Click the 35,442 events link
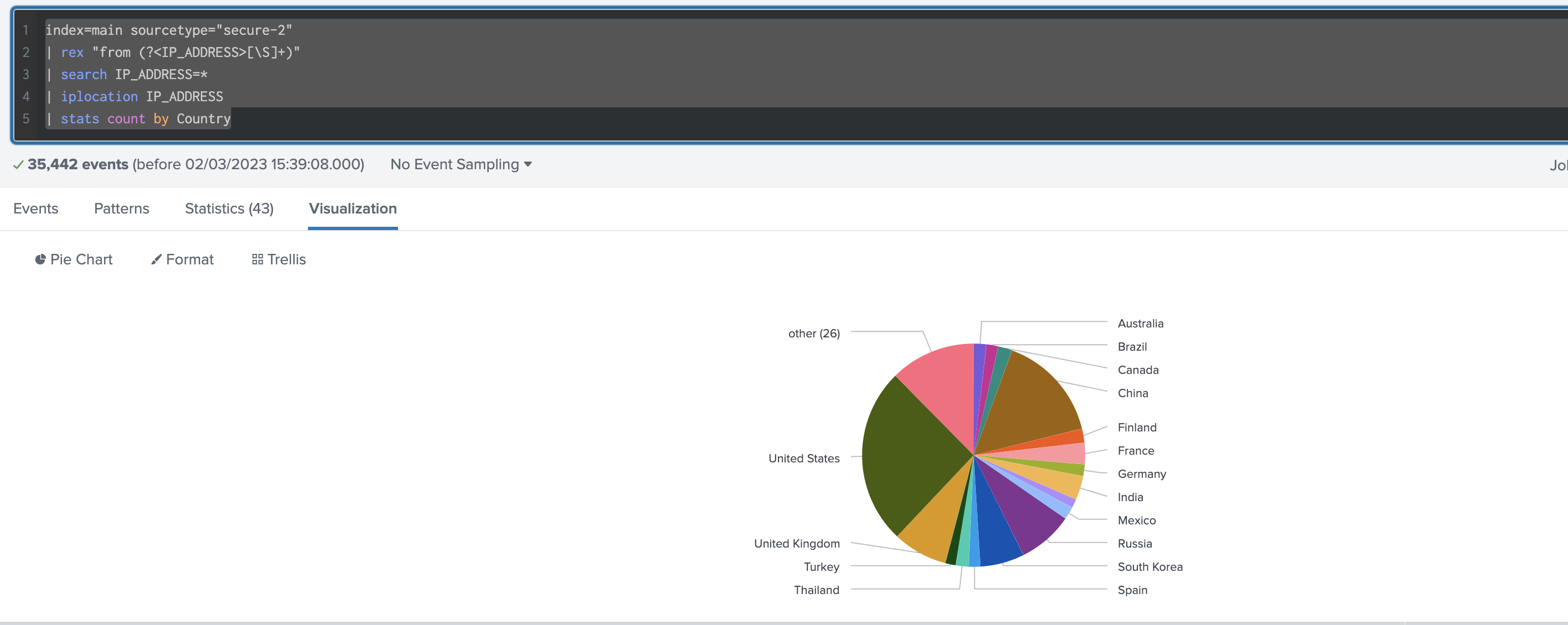1568x625 pixels. [x=78, y=164]
